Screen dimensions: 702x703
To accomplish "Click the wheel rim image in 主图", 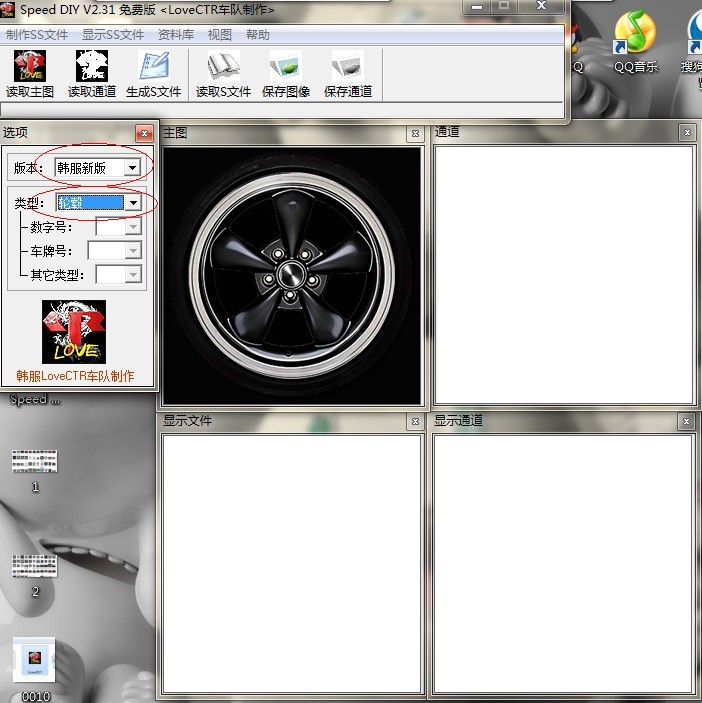I will (x=292, y=276).
